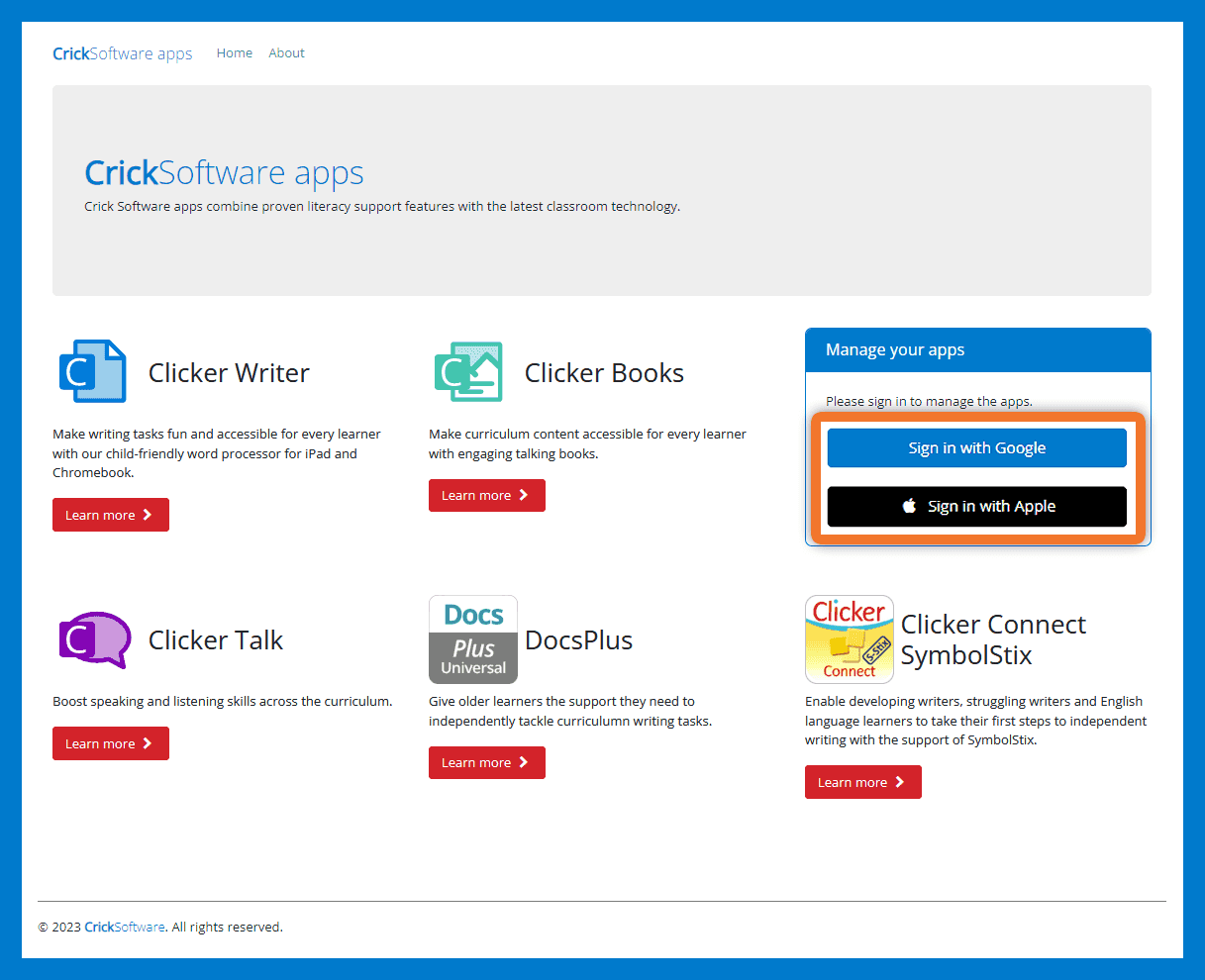Learn more about Clicker Talk
The height and width of the screenshot is (980, 1205).
[110, 743]
